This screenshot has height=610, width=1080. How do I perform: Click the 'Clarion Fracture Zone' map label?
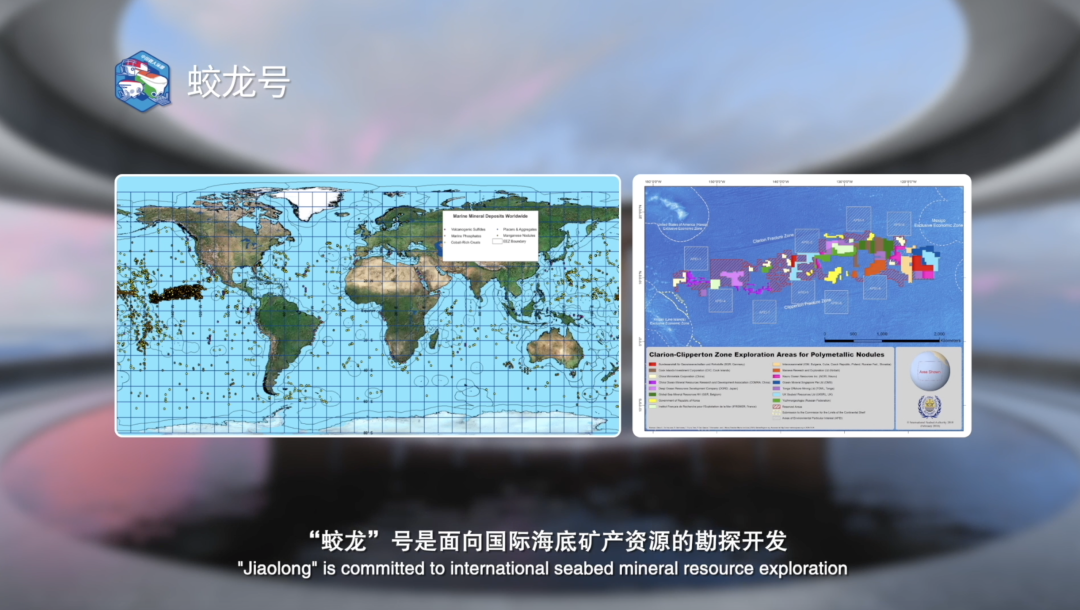[773, 238]
